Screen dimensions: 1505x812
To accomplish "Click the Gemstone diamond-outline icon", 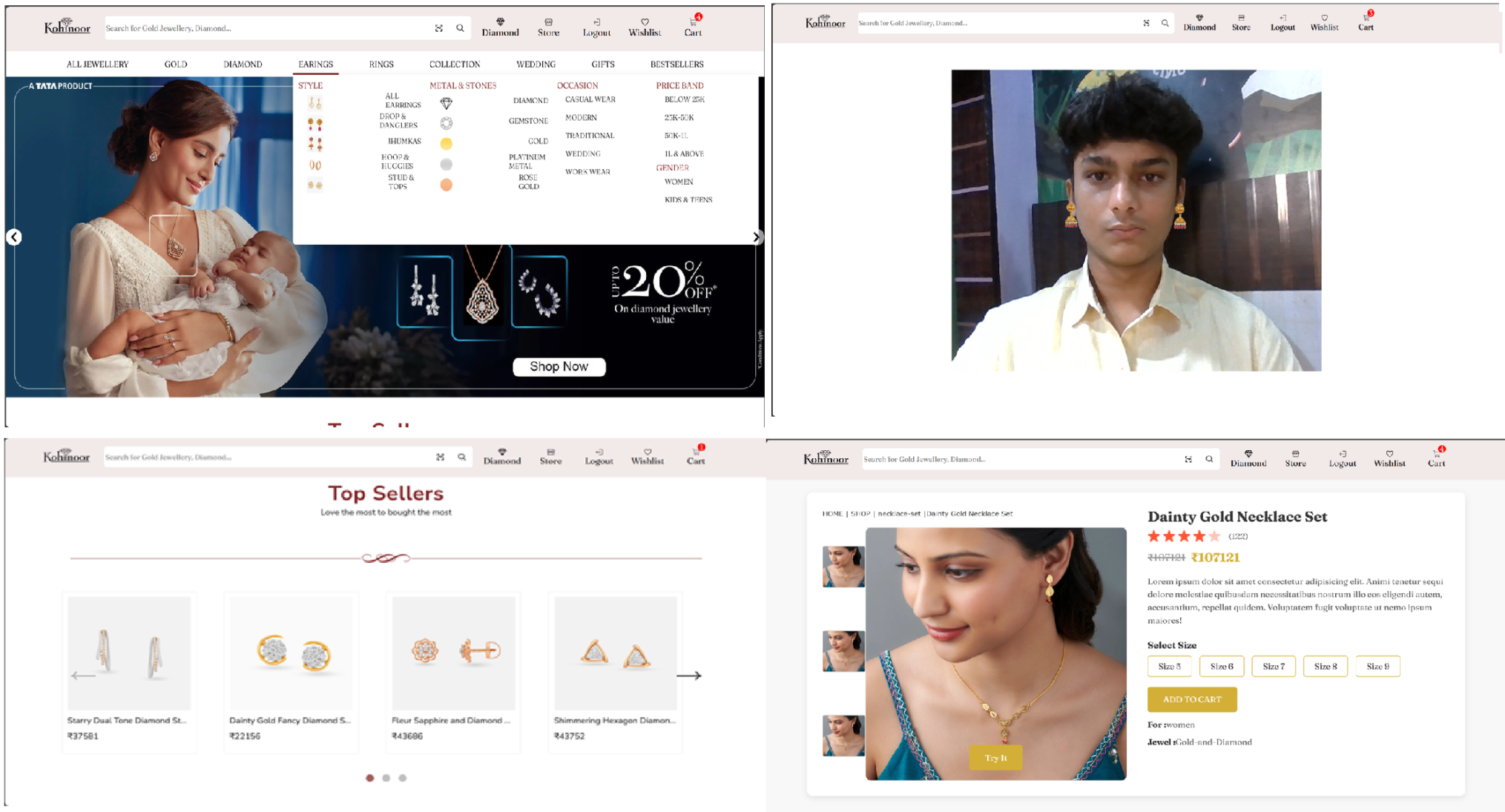I will tap(445, 121).
